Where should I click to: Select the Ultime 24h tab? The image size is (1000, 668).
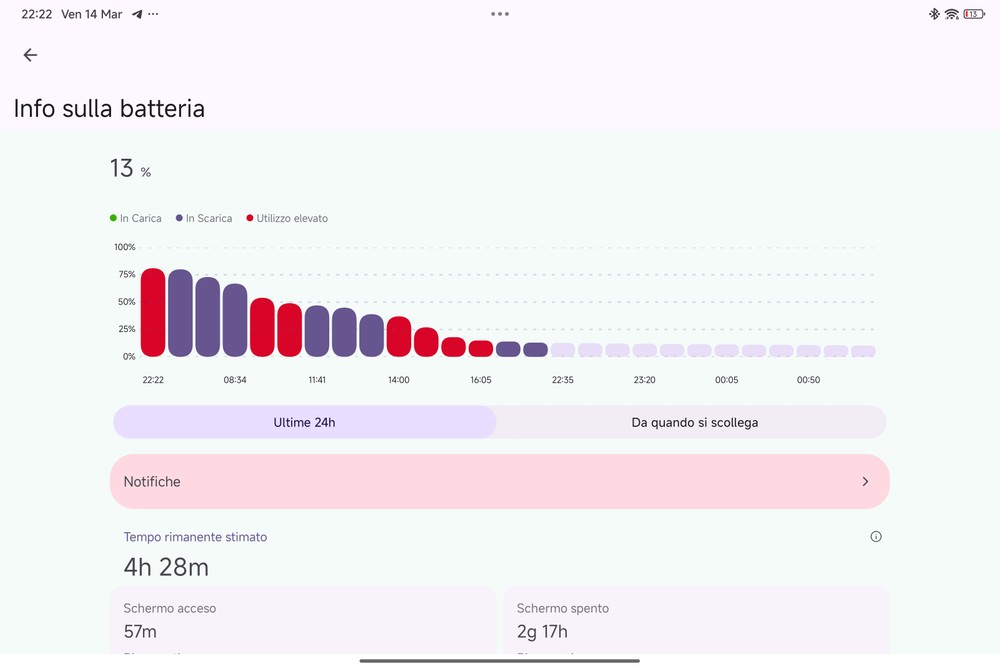point(304,422)
